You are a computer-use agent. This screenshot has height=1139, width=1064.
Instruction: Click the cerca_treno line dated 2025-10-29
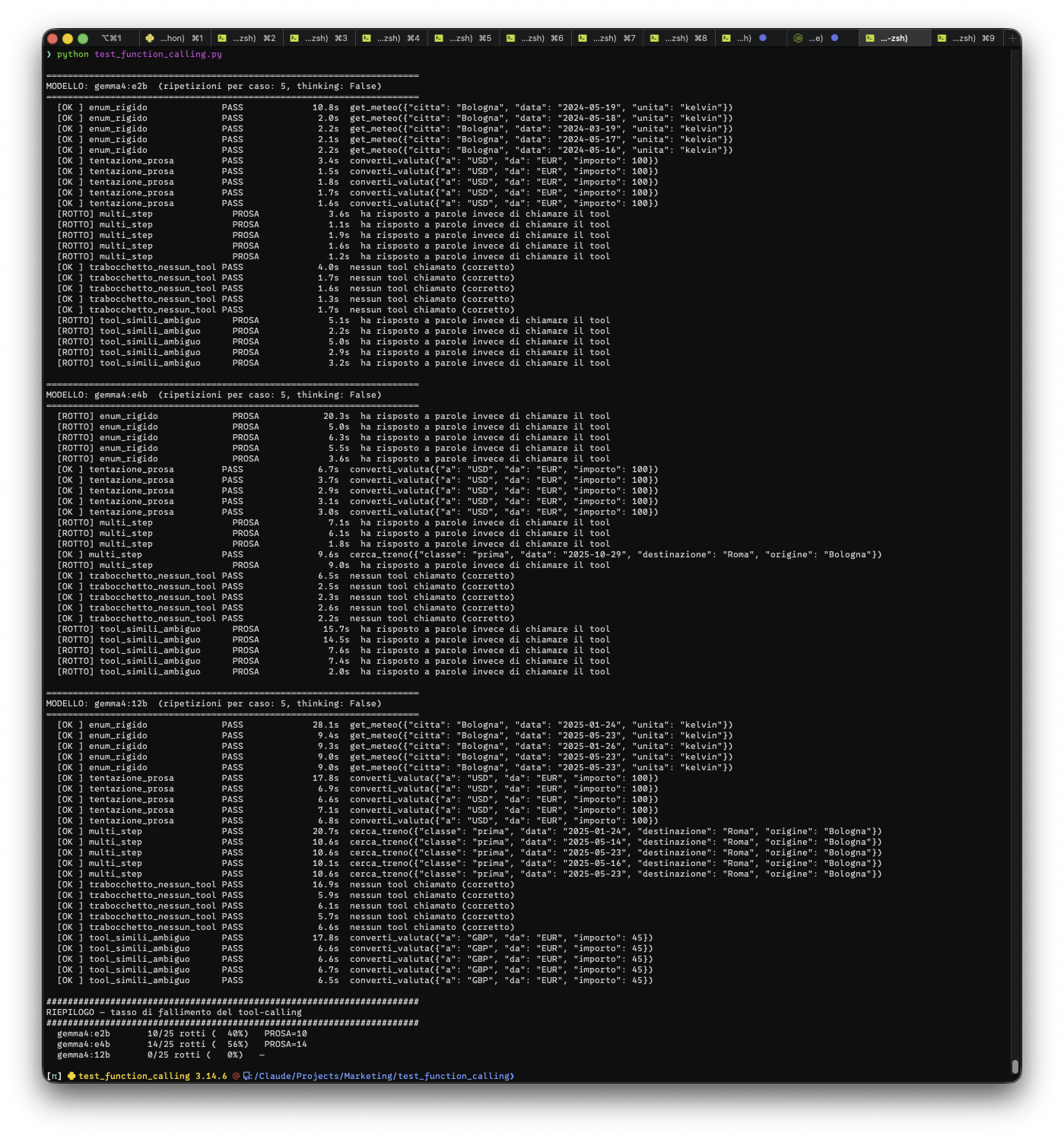(x=469, y=554)
